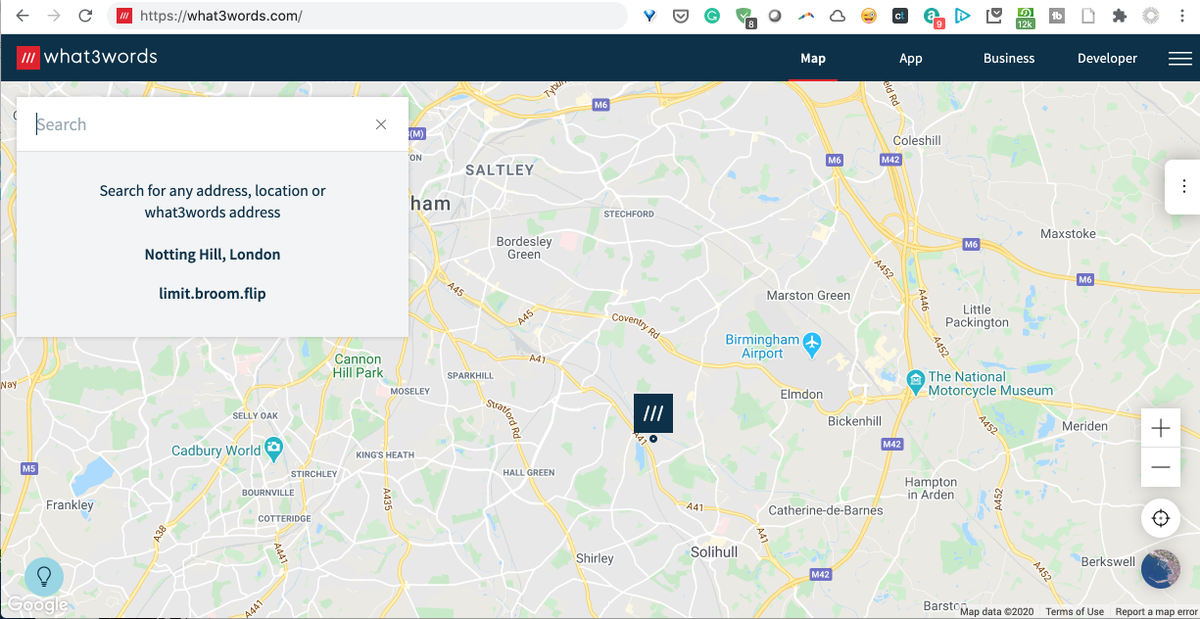Locate me using the crosshair button
This screenshot has height=619, width=1200.
pos(1160,518)
